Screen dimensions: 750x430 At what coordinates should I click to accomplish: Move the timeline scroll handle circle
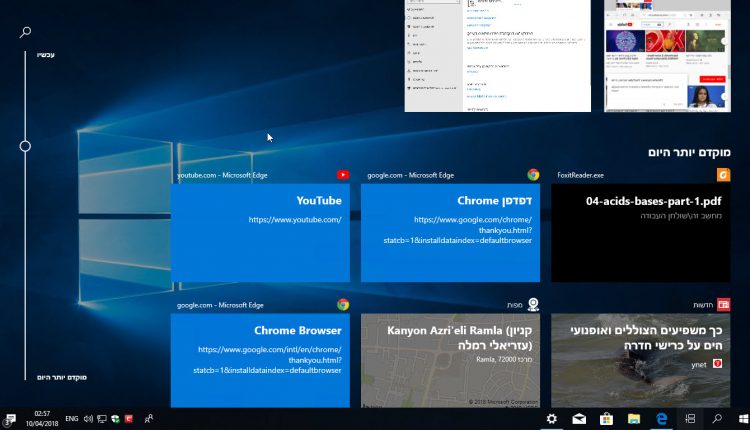25,146
